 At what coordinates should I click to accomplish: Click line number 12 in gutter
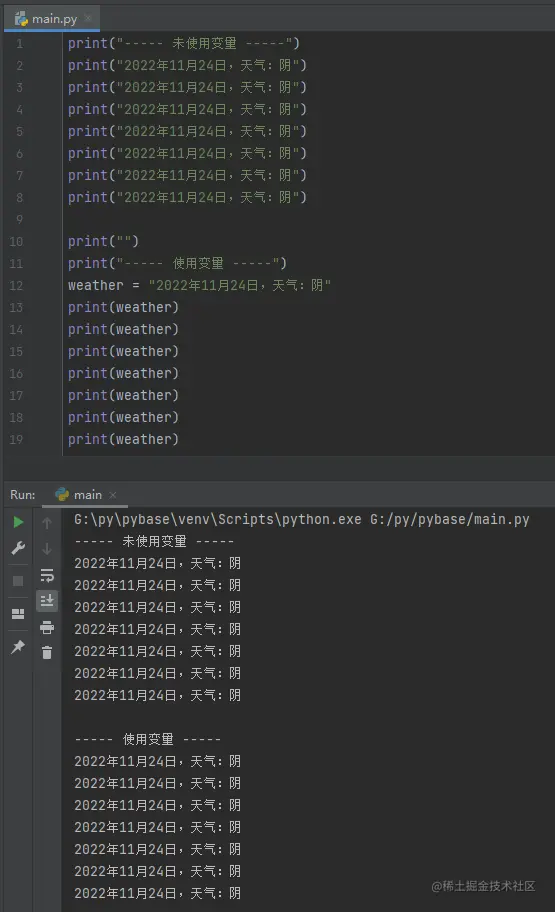[x=16, y=286]
